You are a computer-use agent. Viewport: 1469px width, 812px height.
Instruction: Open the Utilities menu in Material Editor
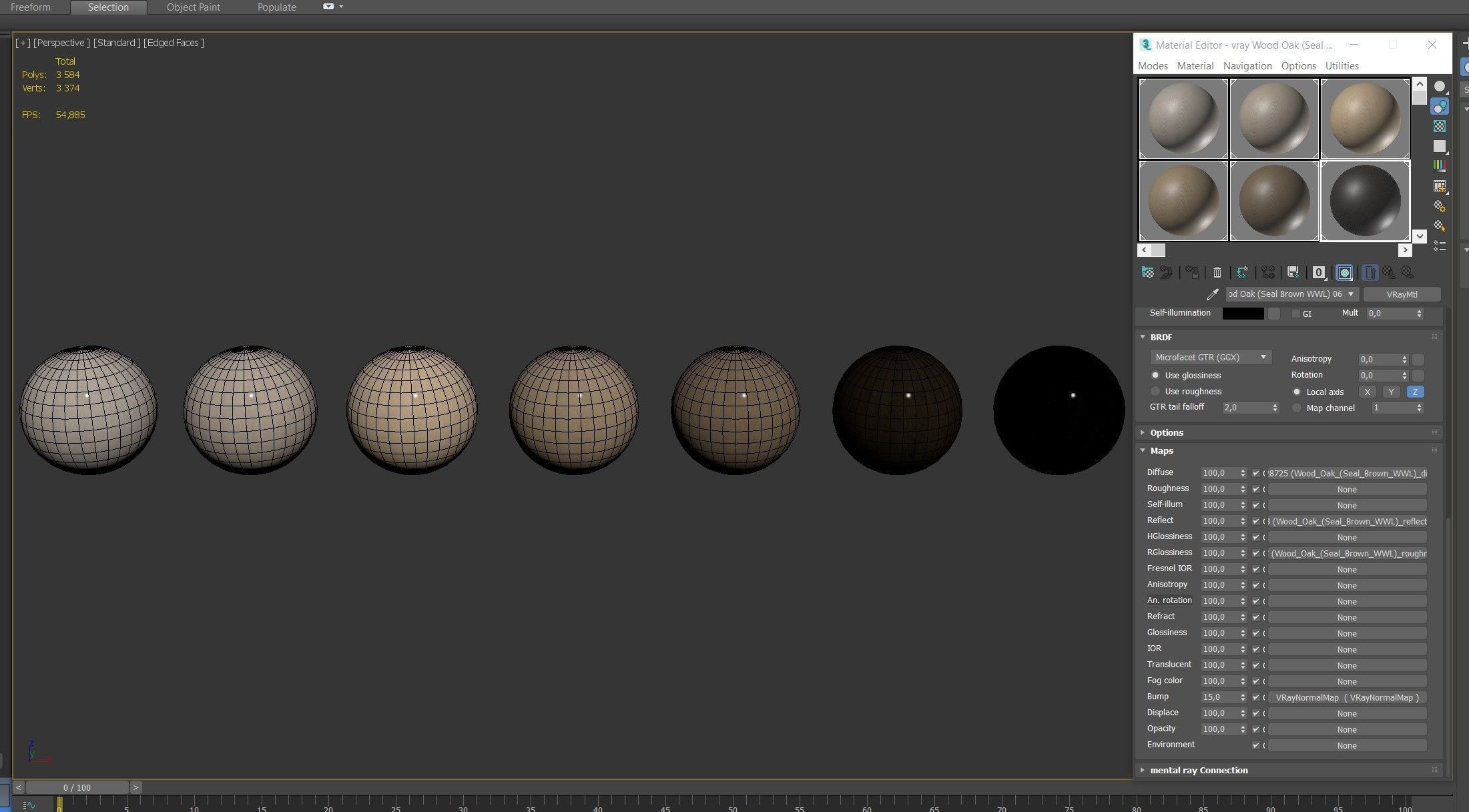(x=1342, y=65)
